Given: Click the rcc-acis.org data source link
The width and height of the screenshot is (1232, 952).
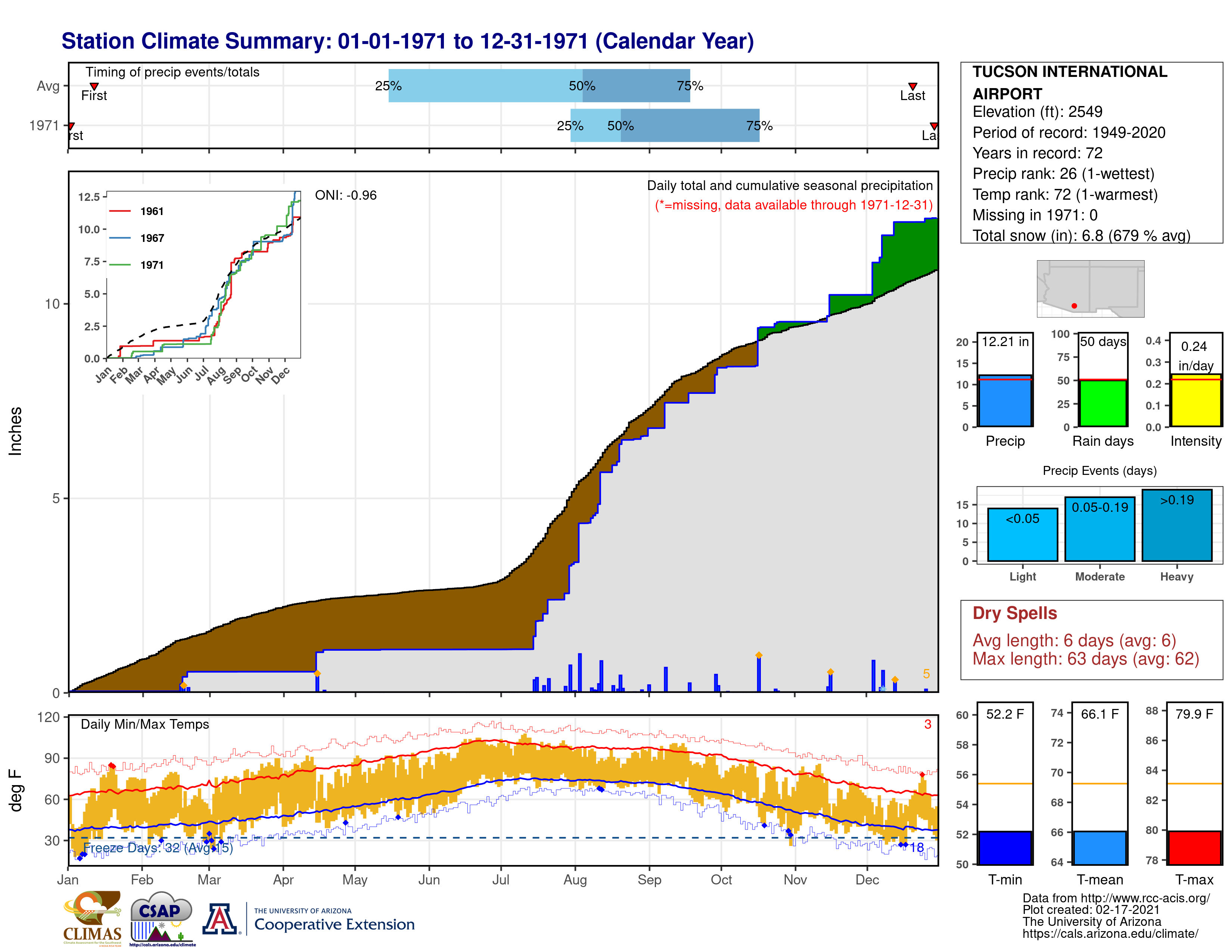Looking at the screenshot, I should [x=1116, y=898].
